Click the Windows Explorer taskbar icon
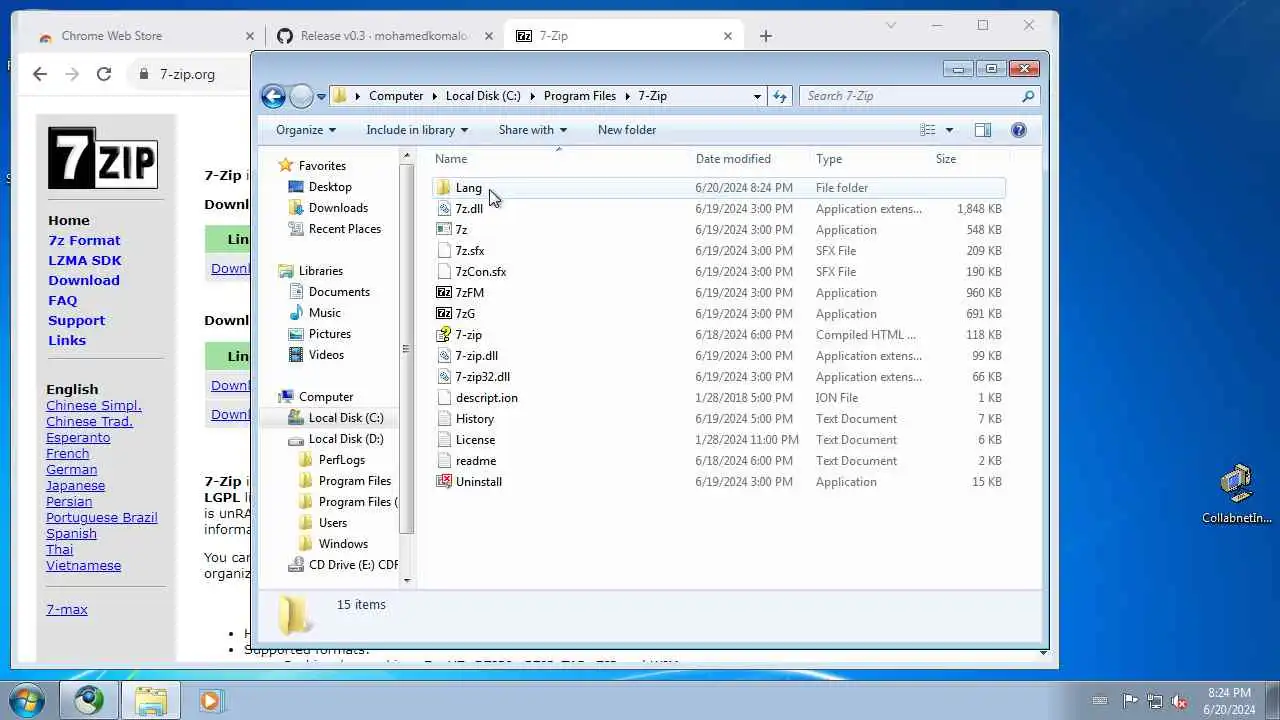 coord(151,700)
